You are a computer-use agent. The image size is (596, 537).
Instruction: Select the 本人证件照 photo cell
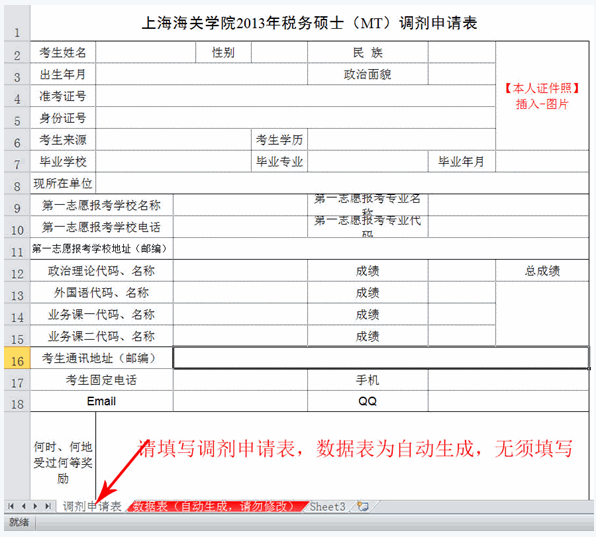pos(542,95)
